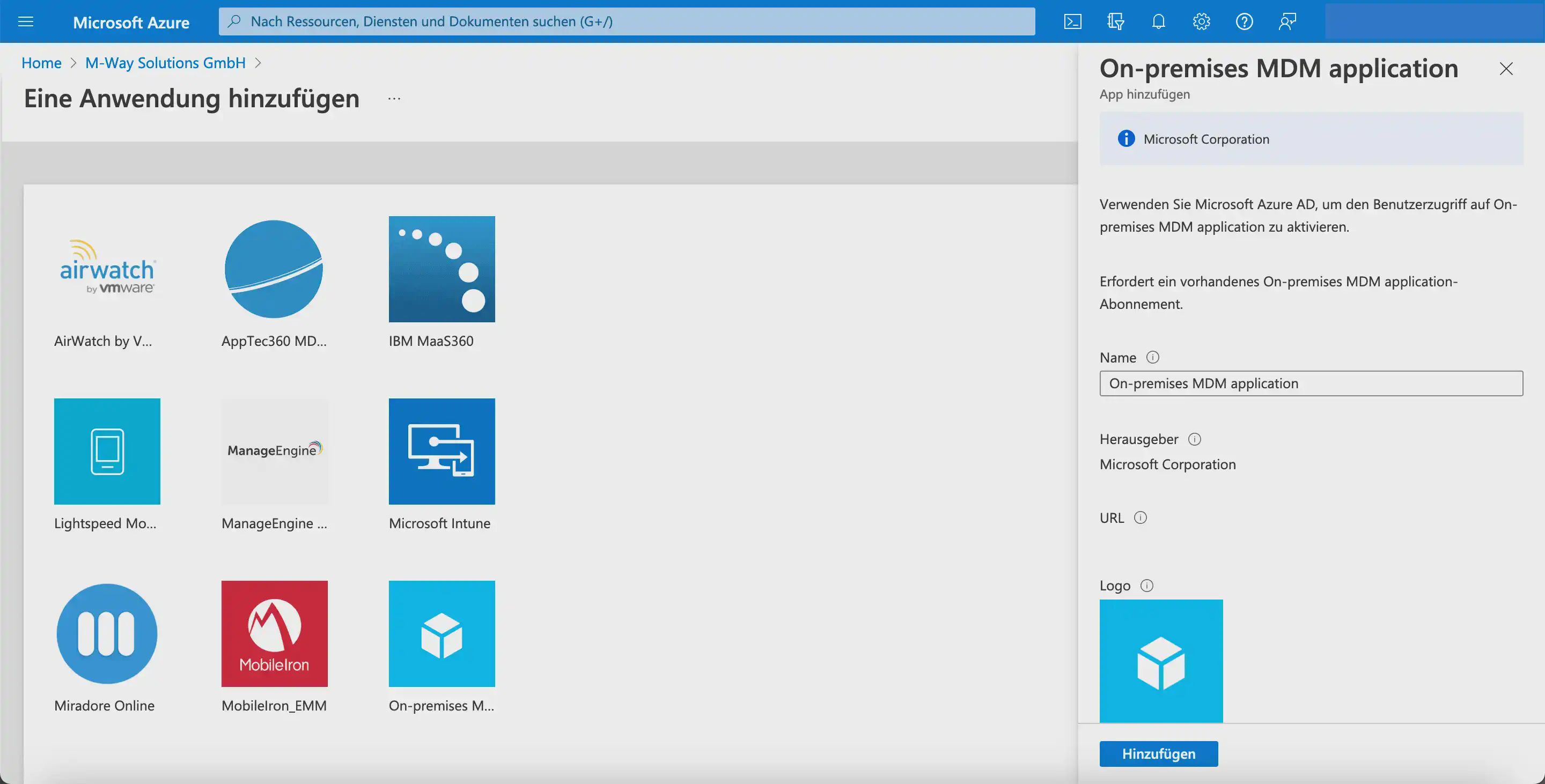Open the directory and subscription filter icon

[x=1116, y=21]
